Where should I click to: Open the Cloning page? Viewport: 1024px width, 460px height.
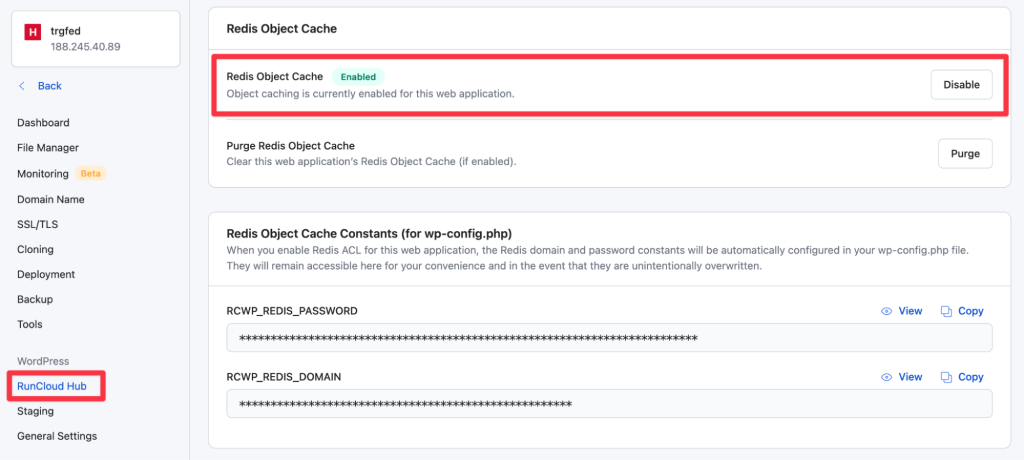tap(35, 250)
